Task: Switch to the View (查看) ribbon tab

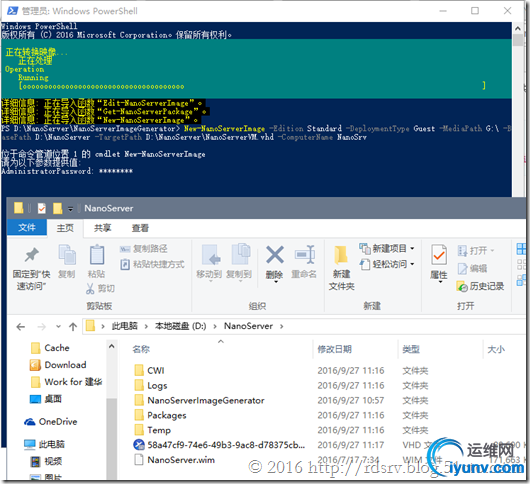Action: 140,228
